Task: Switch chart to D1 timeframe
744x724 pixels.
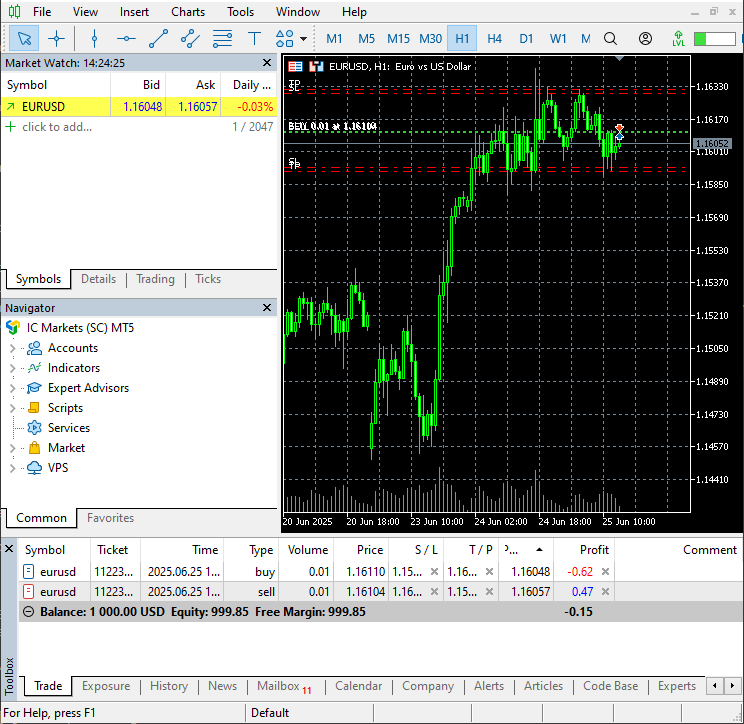Action: pyautogui.click(x=526, y=39)
